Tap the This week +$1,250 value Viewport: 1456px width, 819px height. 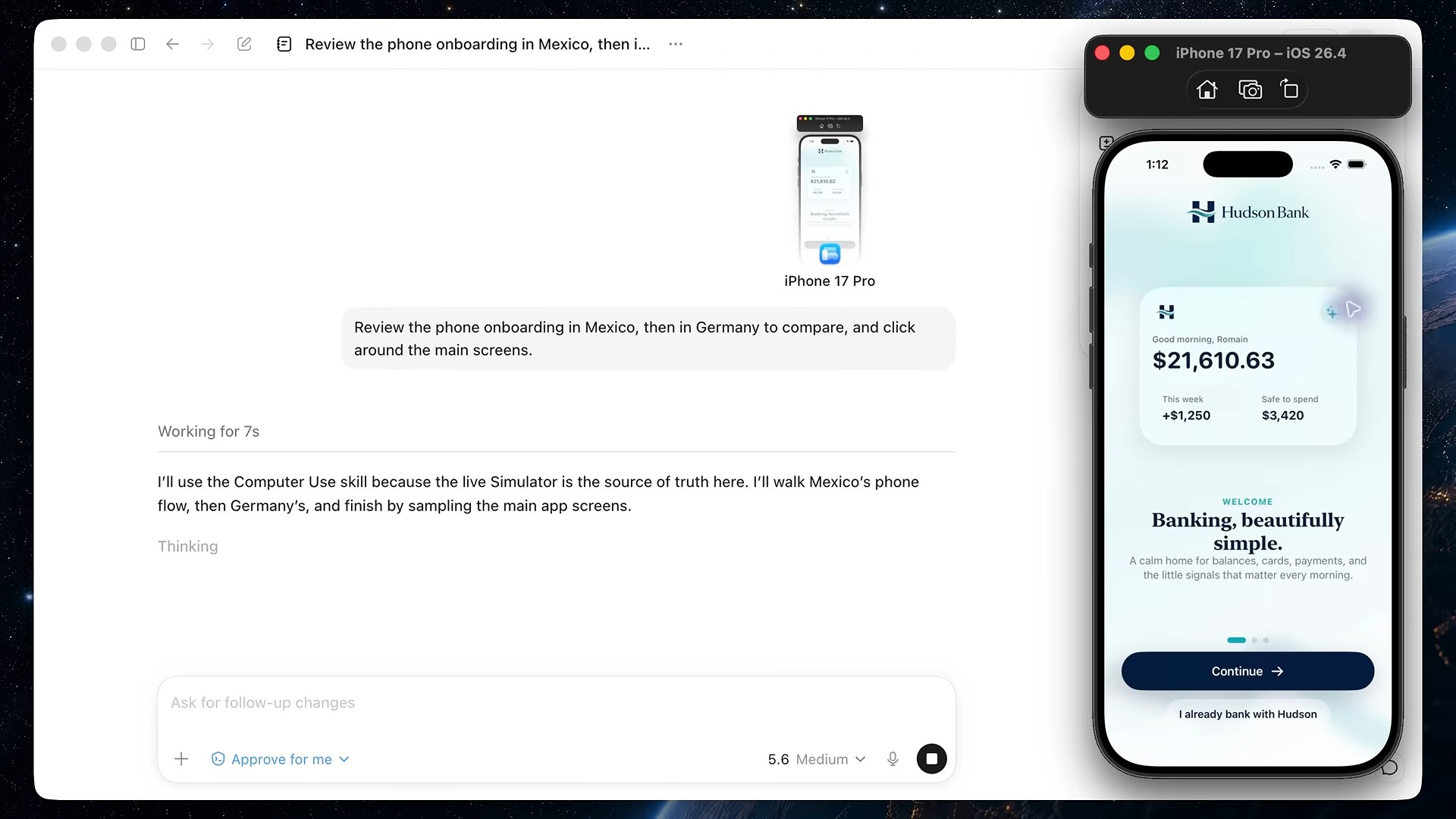point(1186,416)
